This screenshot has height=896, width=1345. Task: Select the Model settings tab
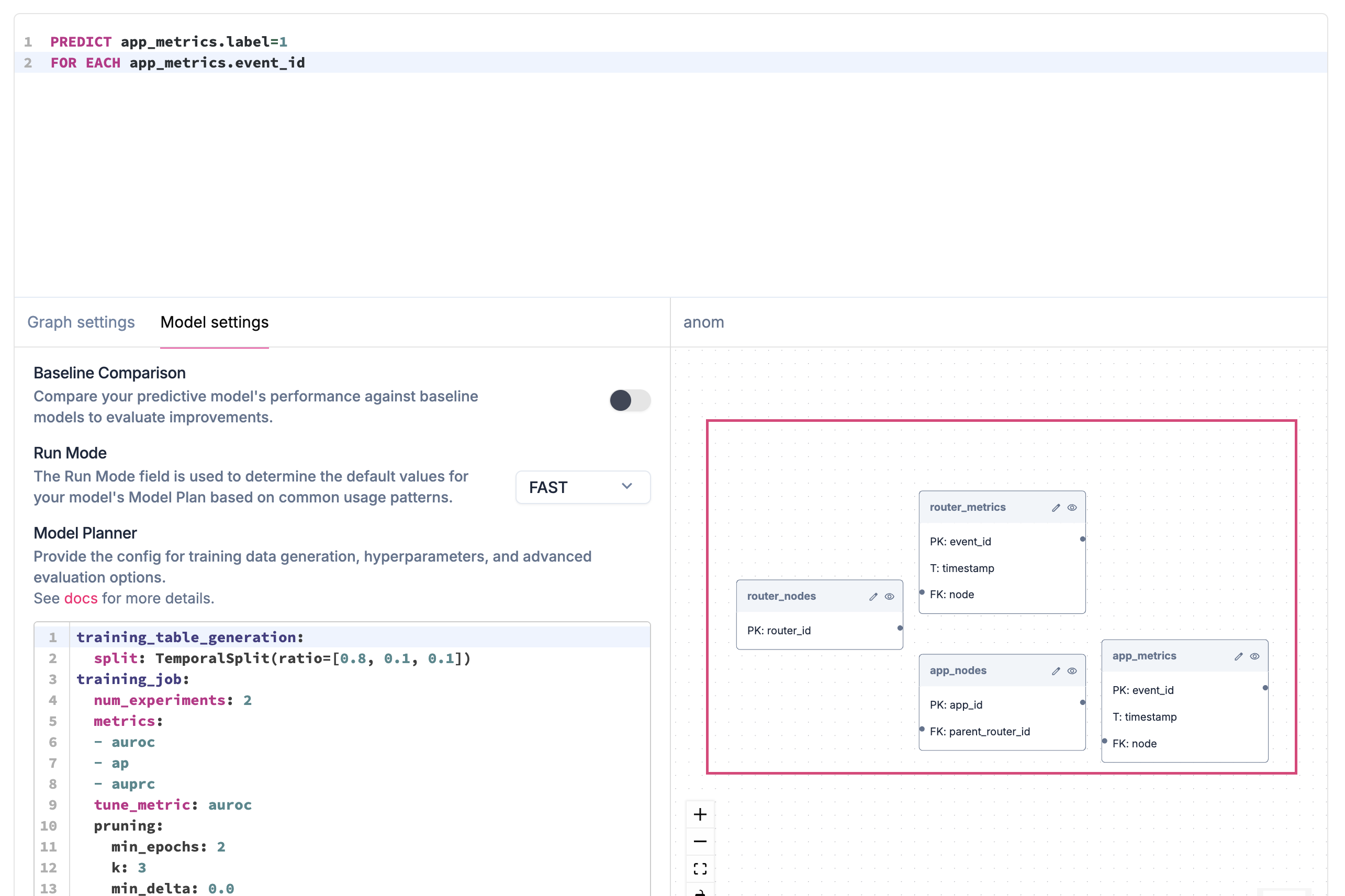[214, 322]
